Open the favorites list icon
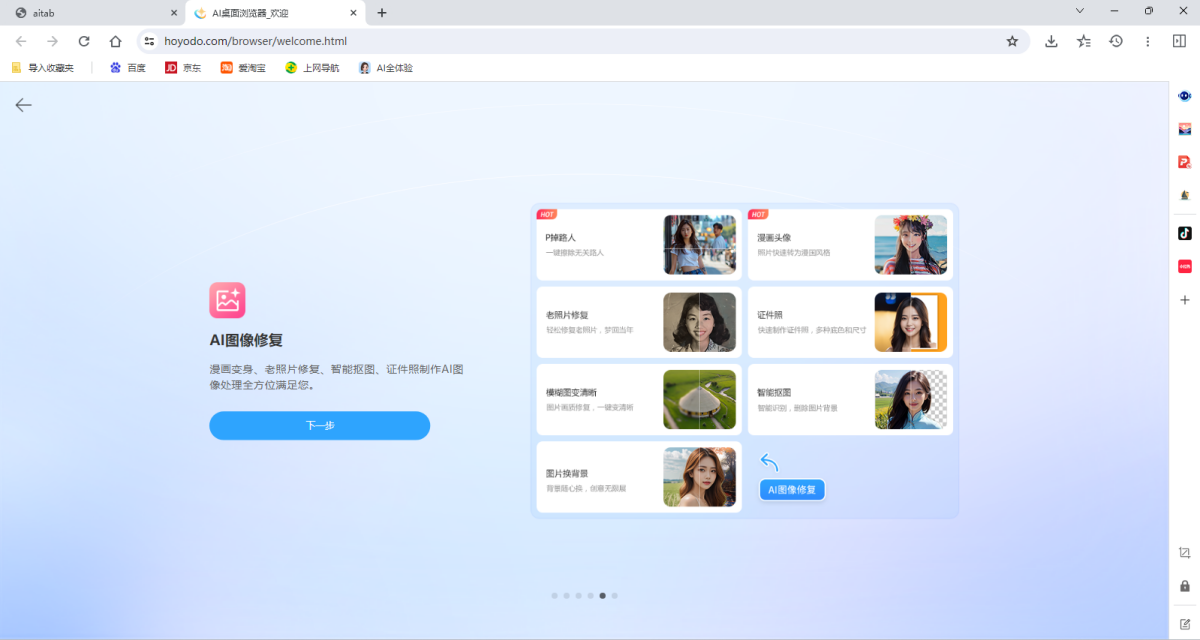 pyautogui.click(x=1084, y=41)
